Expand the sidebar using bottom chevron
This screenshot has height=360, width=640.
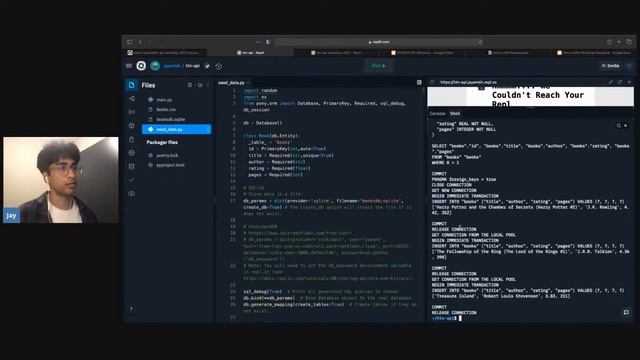point(131,309)
